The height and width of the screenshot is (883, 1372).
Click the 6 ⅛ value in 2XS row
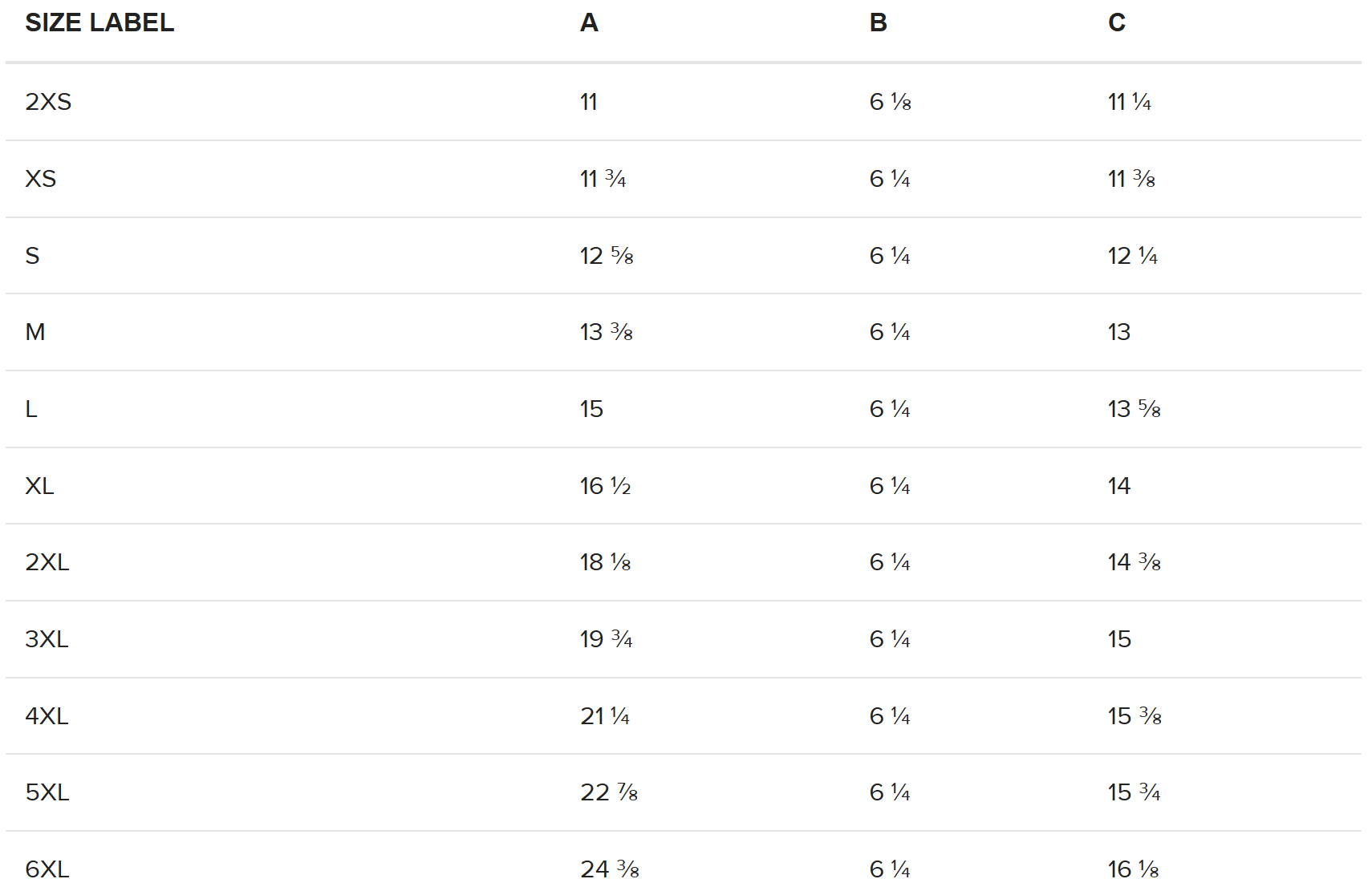(x=890, y=102)
